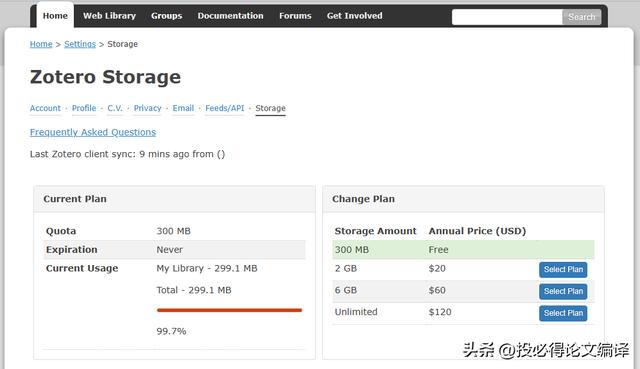The width and height of the screenshot is (640, 369).
Task: Open the Profile settings link
Action: click(84, 108)
